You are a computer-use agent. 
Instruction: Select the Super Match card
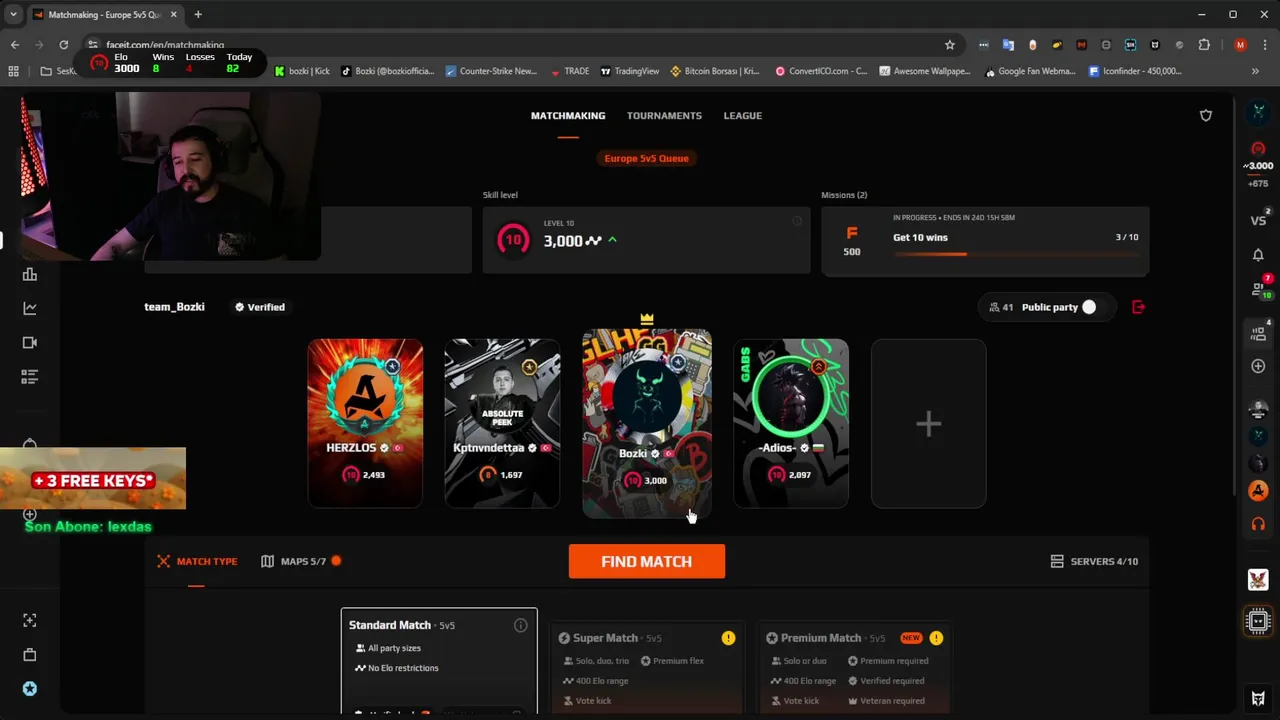647,668
